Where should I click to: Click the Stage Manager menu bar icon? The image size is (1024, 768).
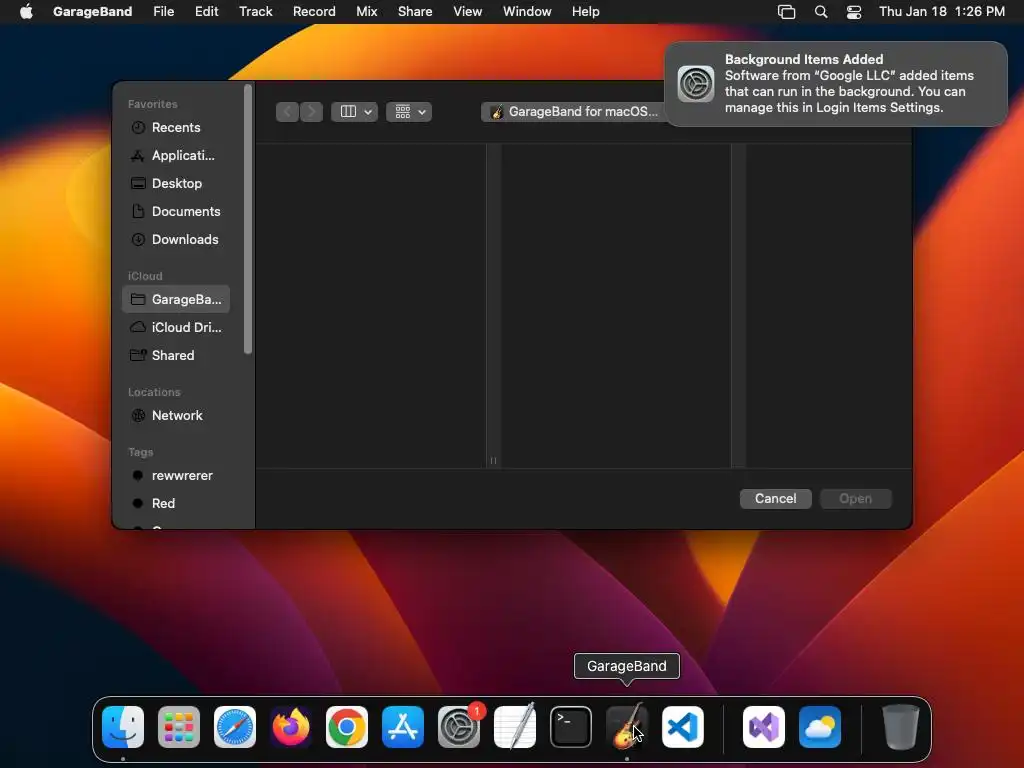pos(786,12)
